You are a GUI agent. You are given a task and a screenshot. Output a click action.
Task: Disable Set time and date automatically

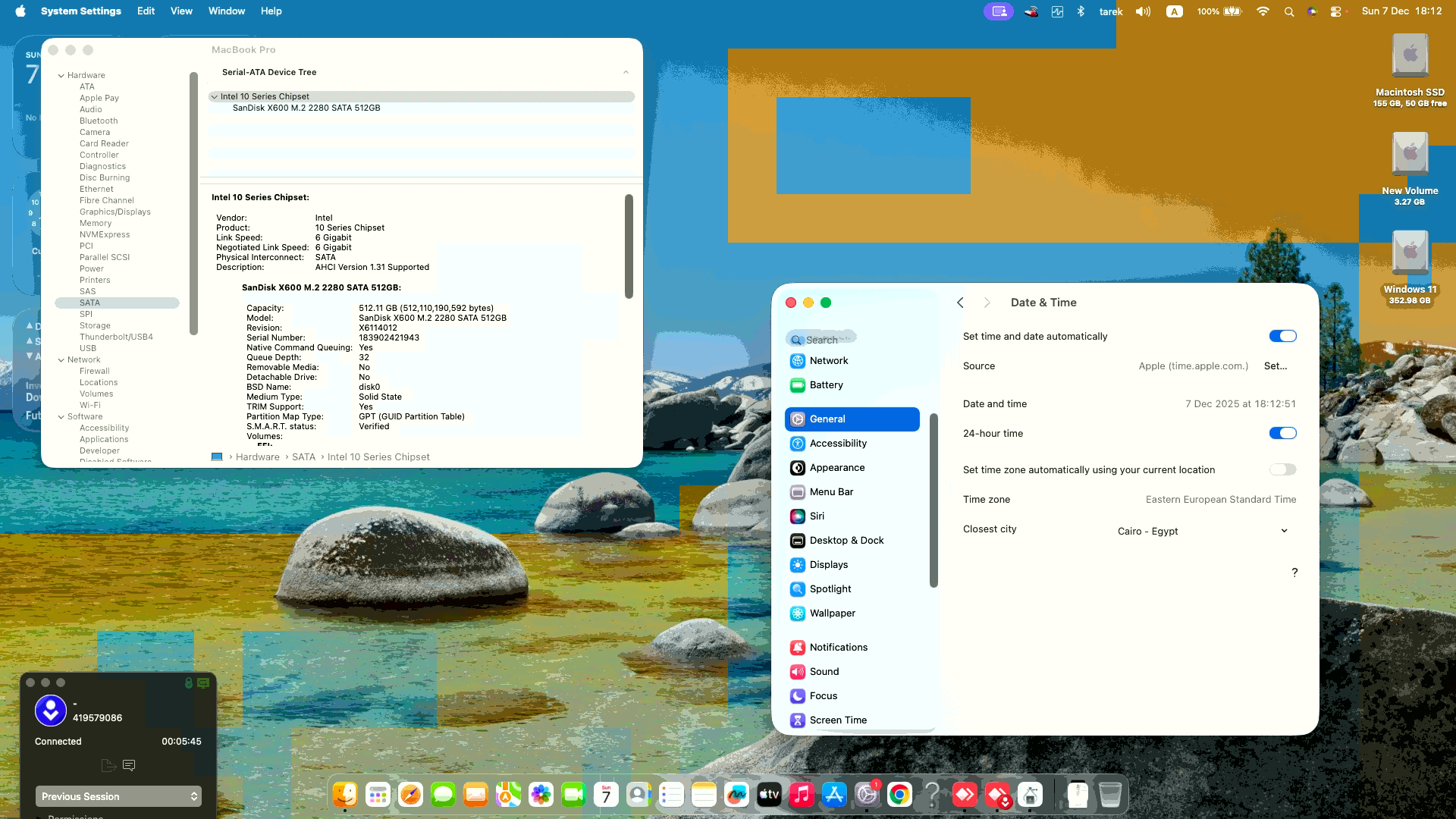1283,336
